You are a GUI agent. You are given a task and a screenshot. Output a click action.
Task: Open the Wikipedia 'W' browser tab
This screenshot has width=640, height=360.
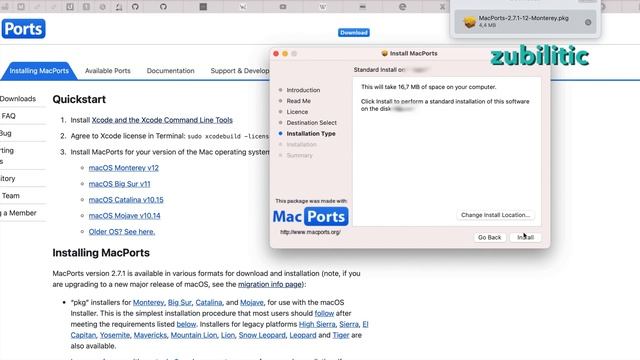tap(323, 7)
